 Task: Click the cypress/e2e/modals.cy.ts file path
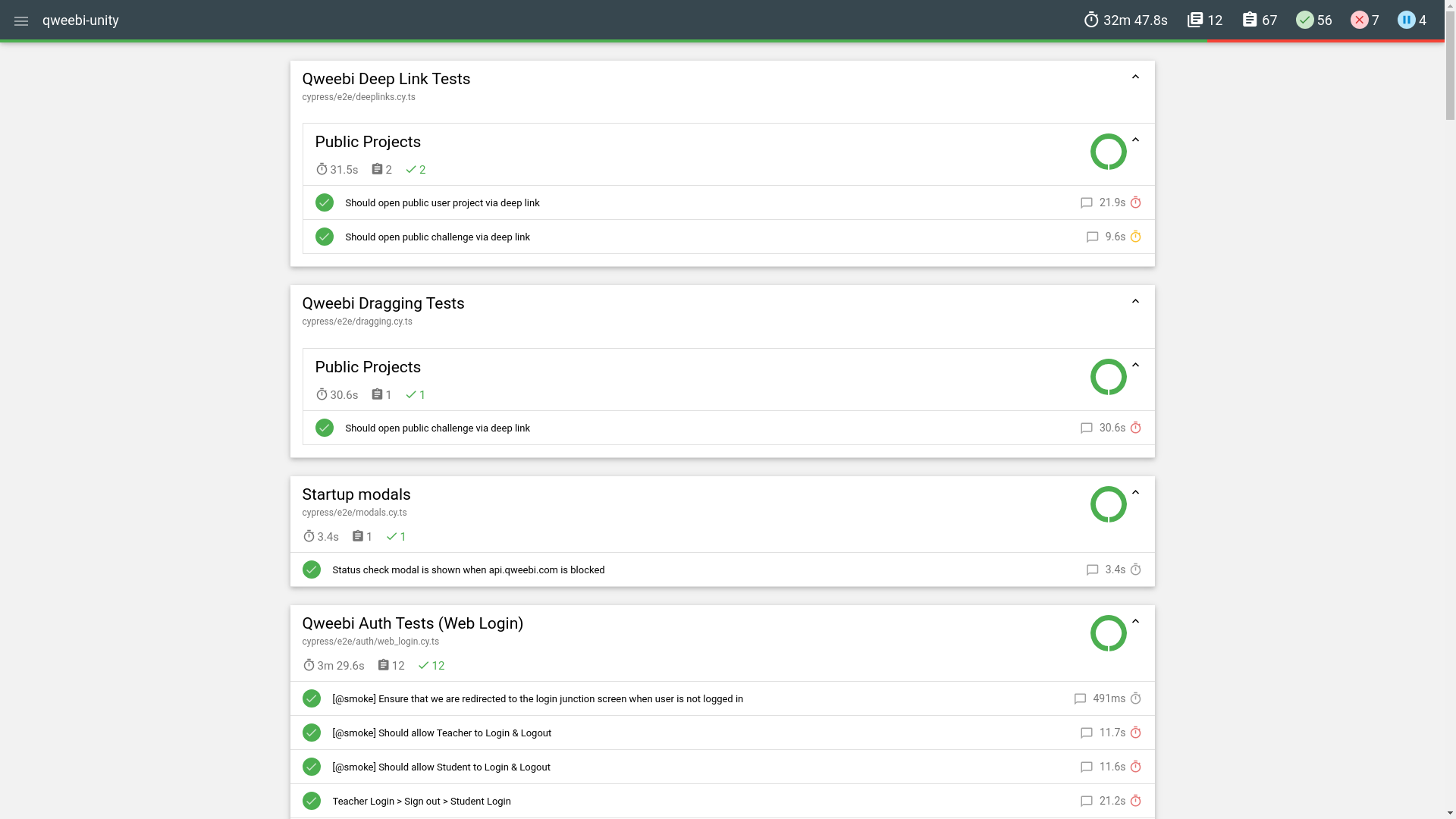pyautogui.click(x=354, y=513)
